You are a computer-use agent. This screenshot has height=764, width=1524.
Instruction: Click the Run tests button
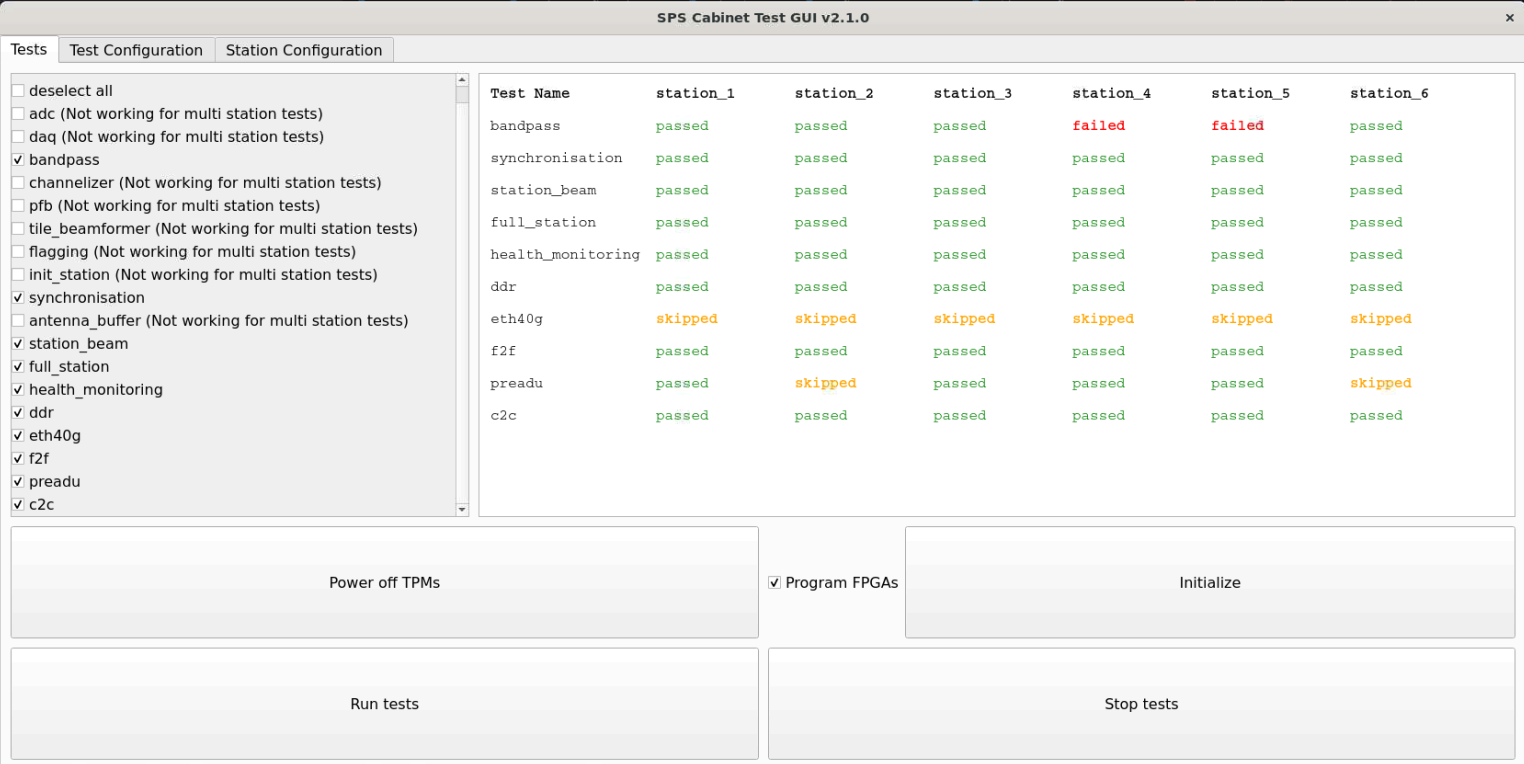click(384, 703)
